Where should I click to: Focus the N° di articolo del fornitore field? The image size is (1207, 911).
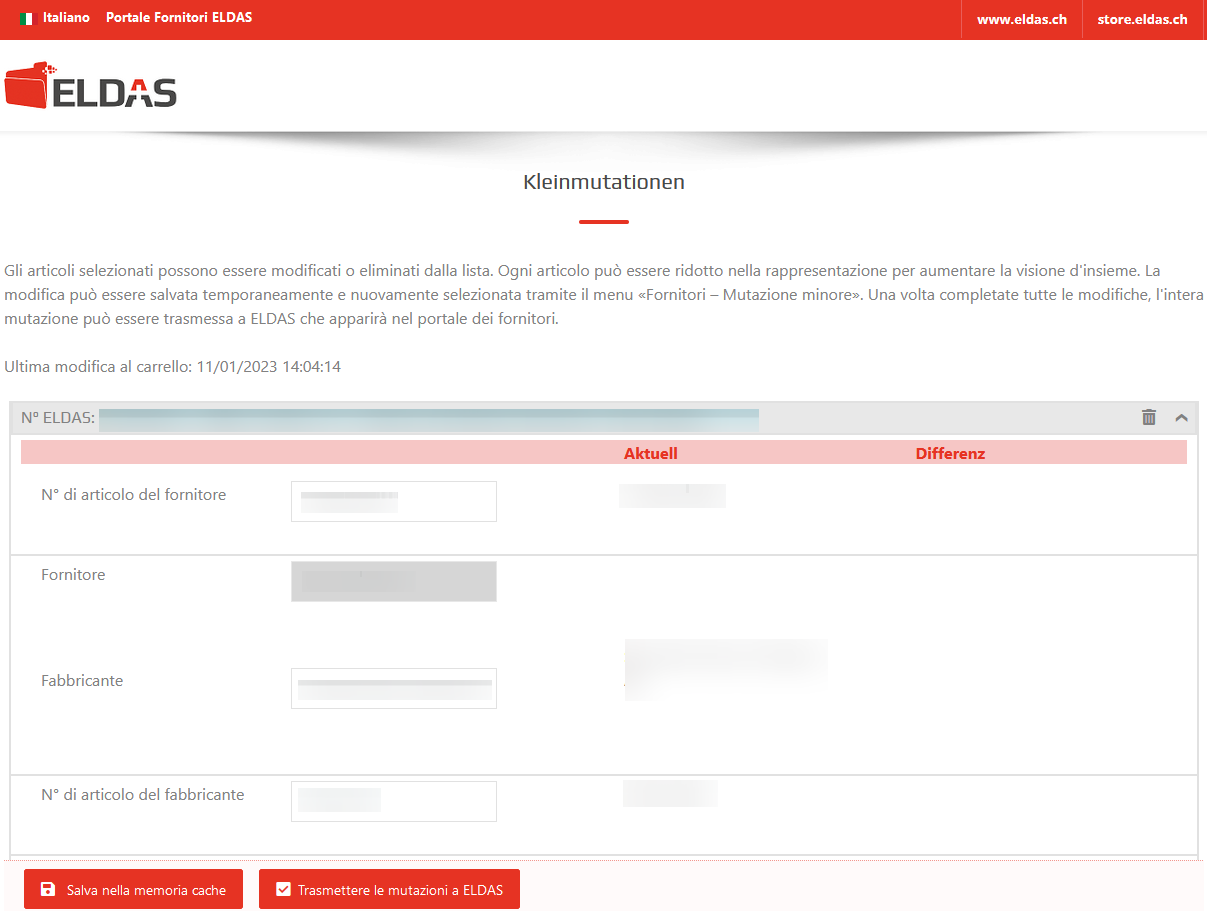pyautogui.click(x=393, y=501)
